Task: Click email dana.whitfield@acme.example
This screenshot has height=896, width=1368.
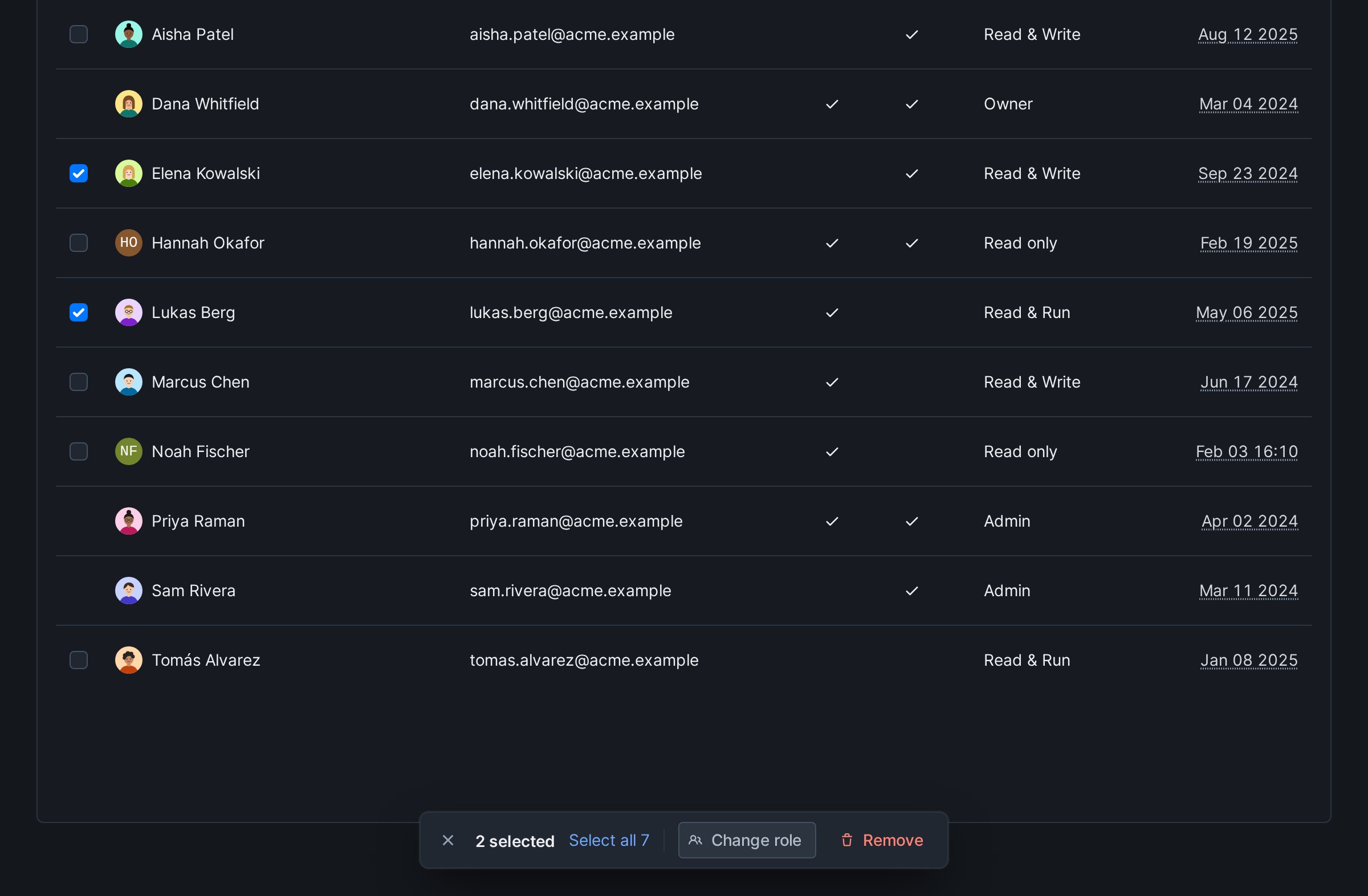Action: [x=584, y=104]
